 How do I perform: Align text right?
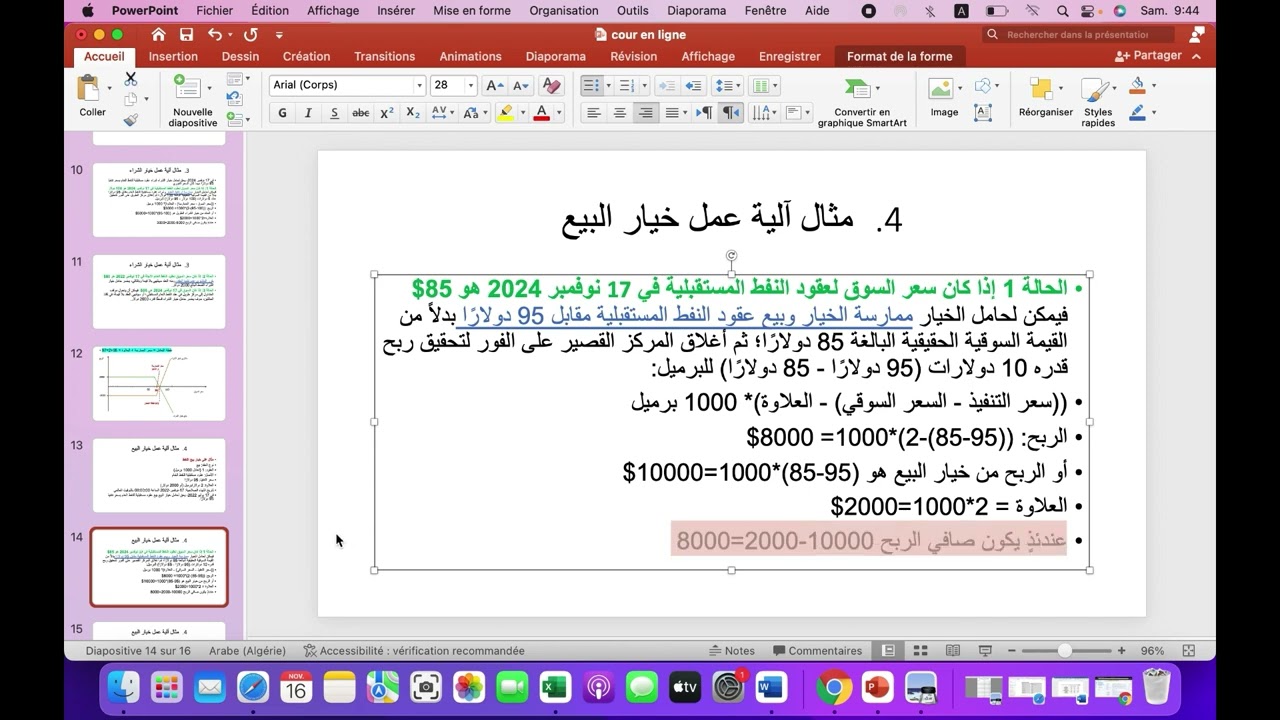[646, 113]
